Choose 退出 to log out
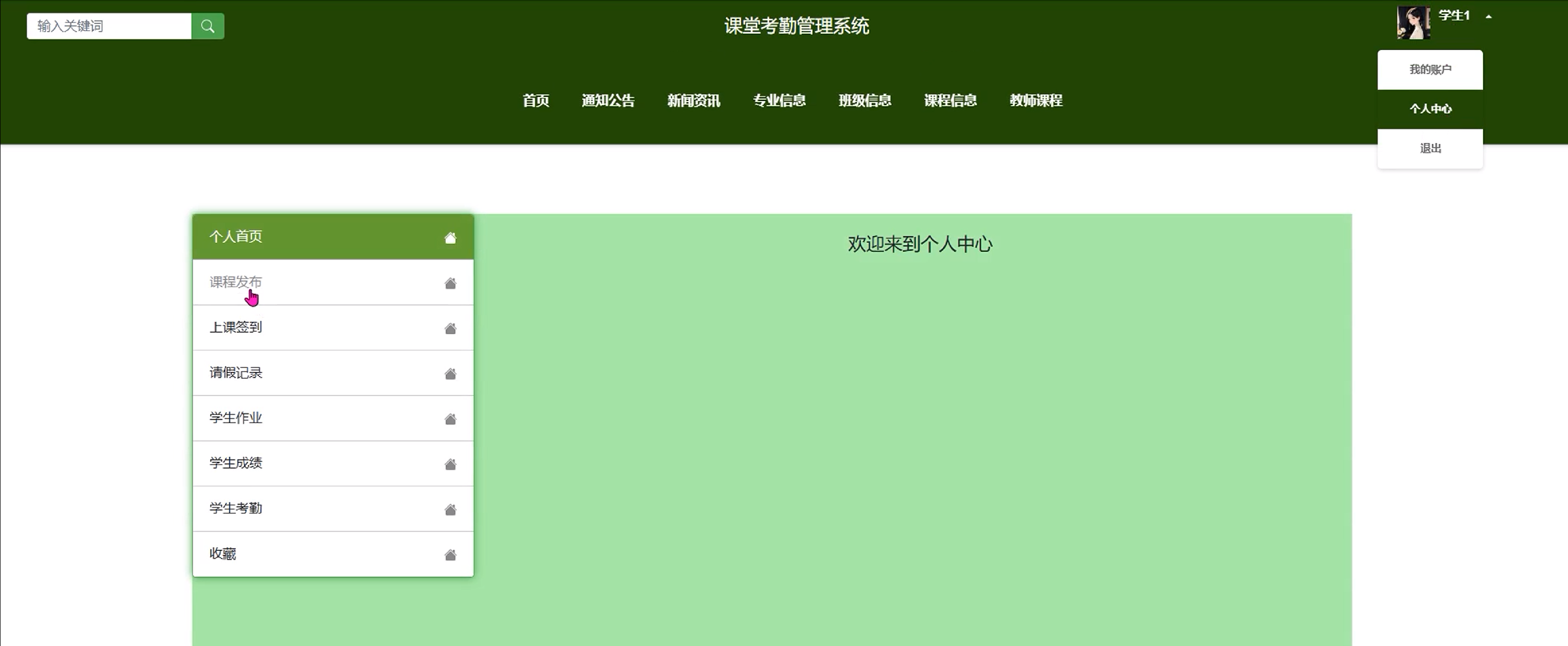1568x646 pixels. point(1430,149)
